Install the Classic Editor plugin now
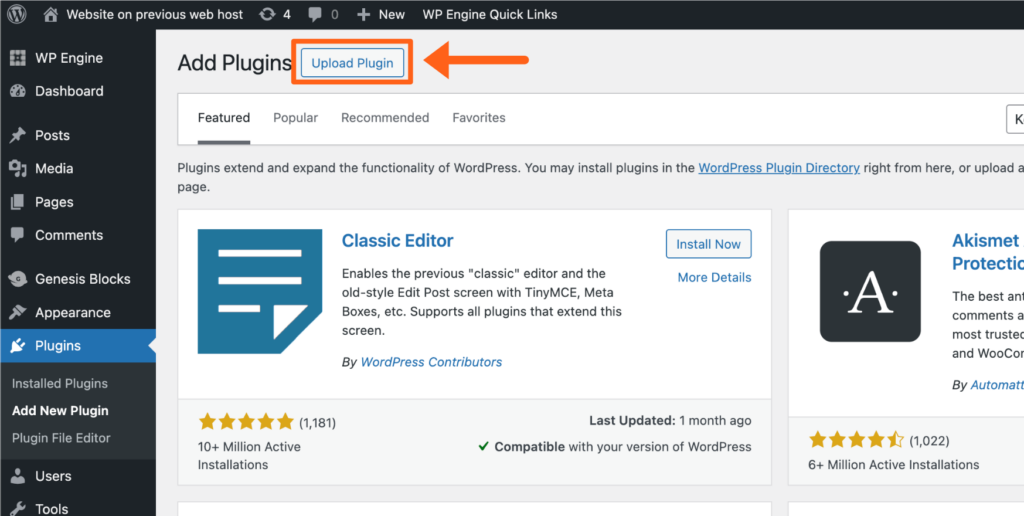This screenshot has width=1024, height=516. coord(708,244)
